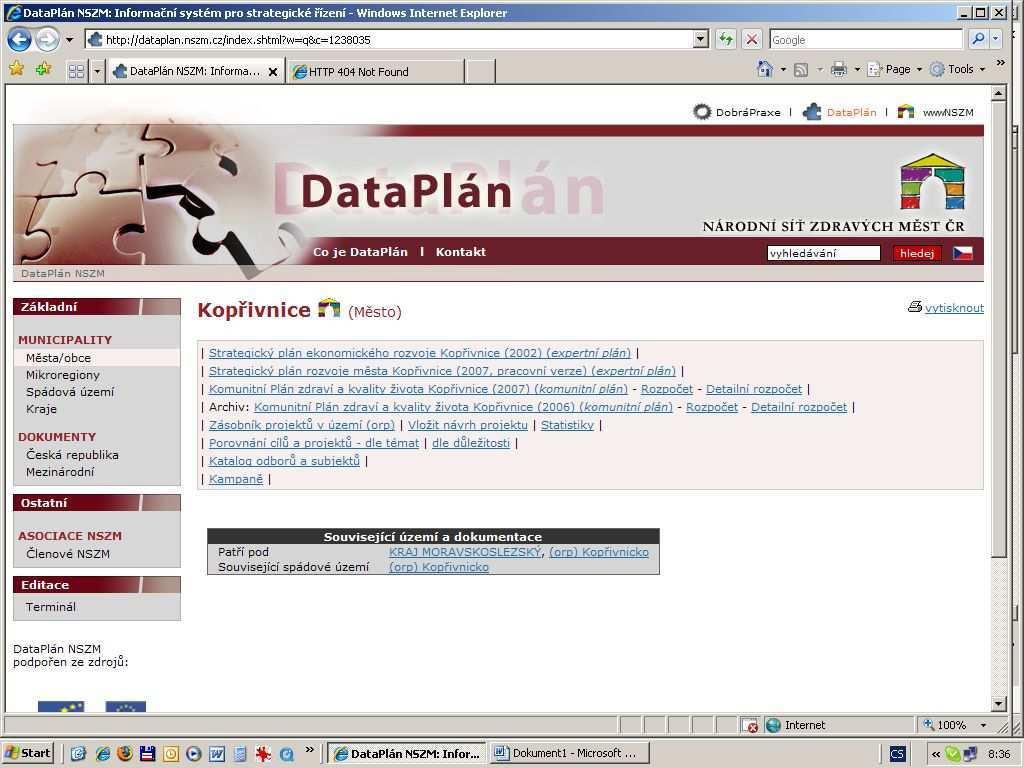Click the Quick Tabs grid icon
1024x768 pixels.
coord(76,71)
